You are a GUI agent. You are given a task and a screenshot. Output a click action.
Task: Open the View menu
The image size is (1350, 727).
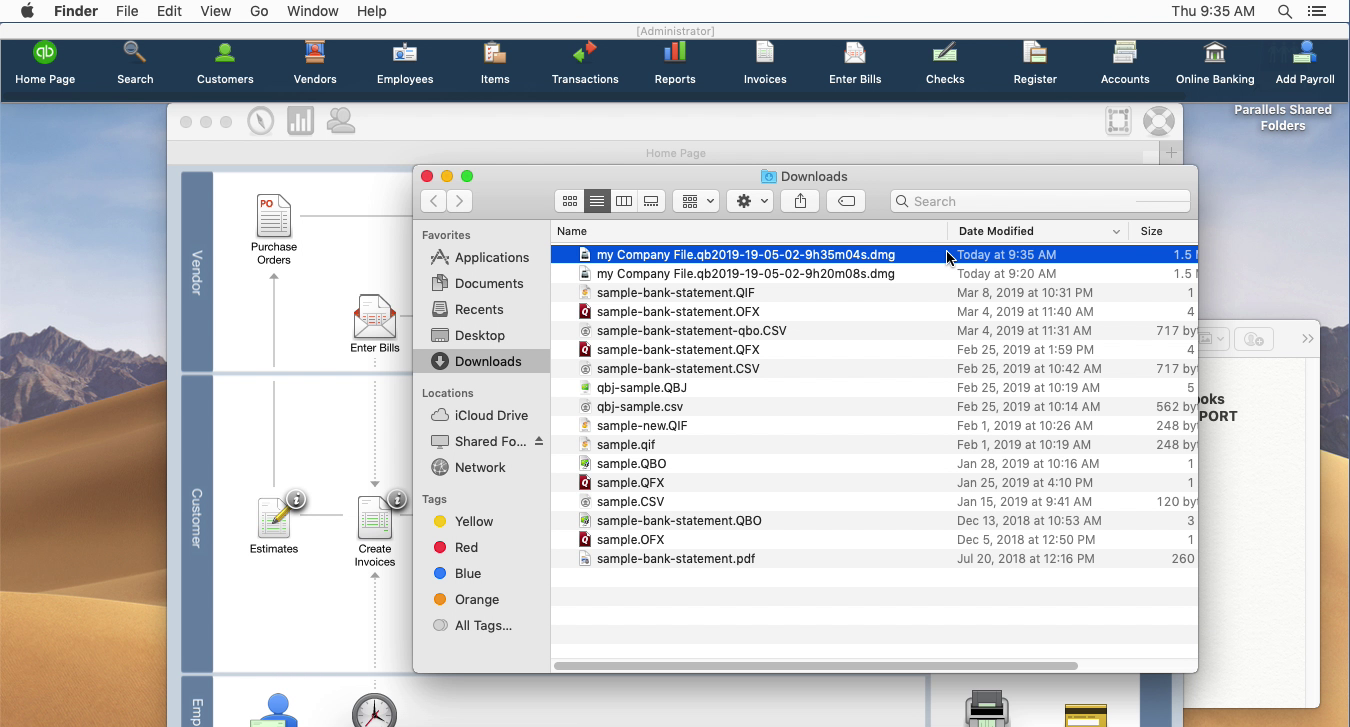click(215, 11)
